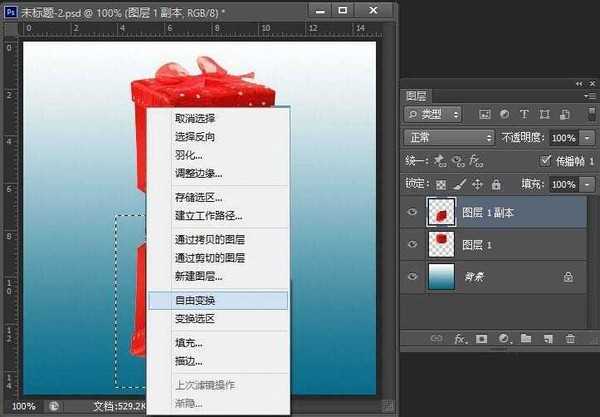The width and height of the screenshot is (600, 417).
Task: Switch to 图层 panel tab
Action: [416, 96]
